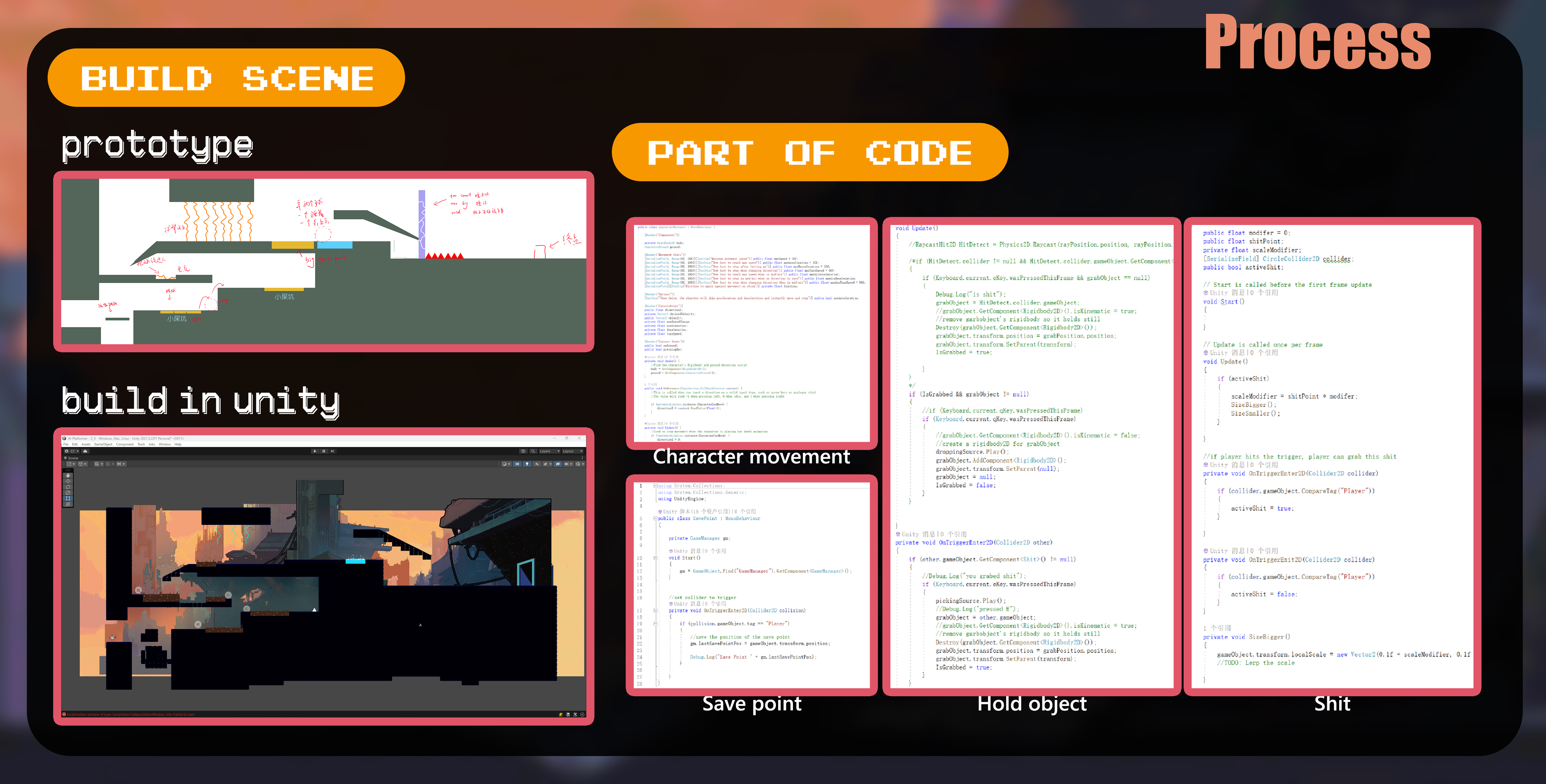Open the Layout dropdown
Viewport: 1546px width, 784px height.
[x=573, y=451]
